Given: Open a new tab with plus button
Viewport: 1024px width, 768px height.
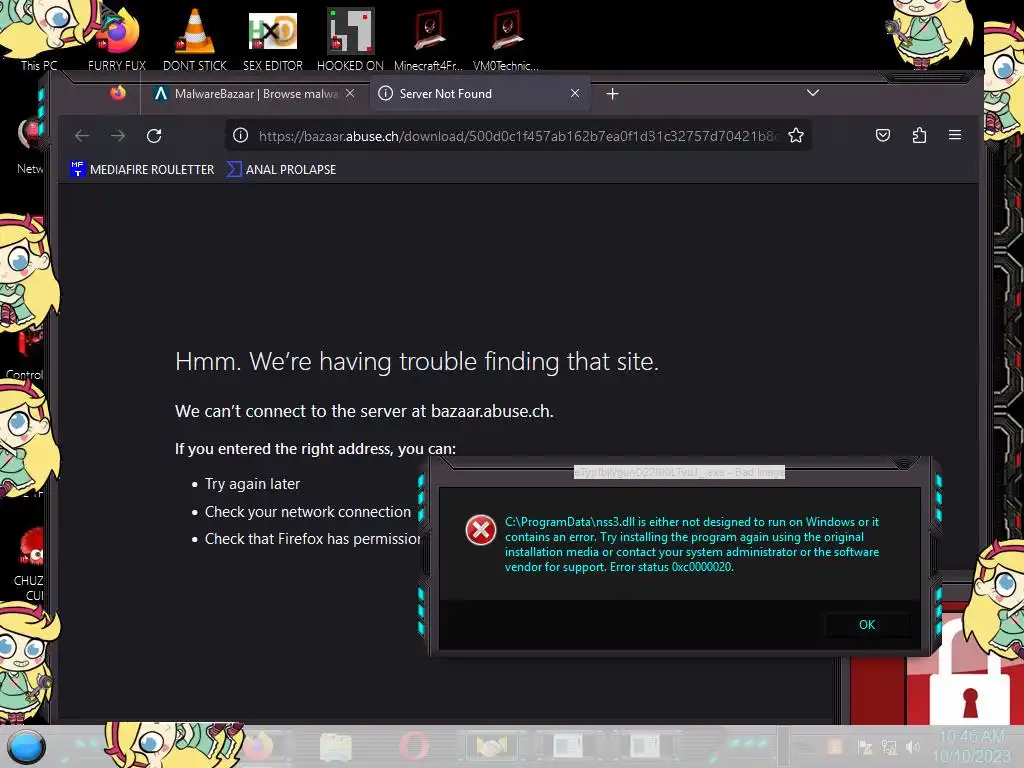Looking at the screenshot, I should click(x=612, y=94).
